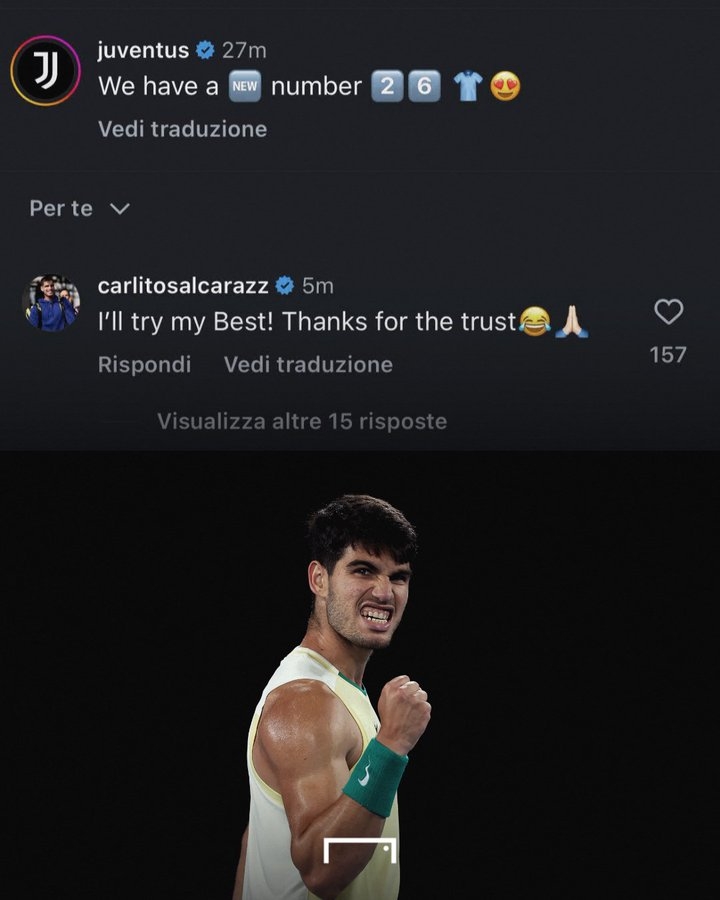Click Vedi traduzione under the Juventus caption
This screenshot has width=720, height=900.
(183, 129)
